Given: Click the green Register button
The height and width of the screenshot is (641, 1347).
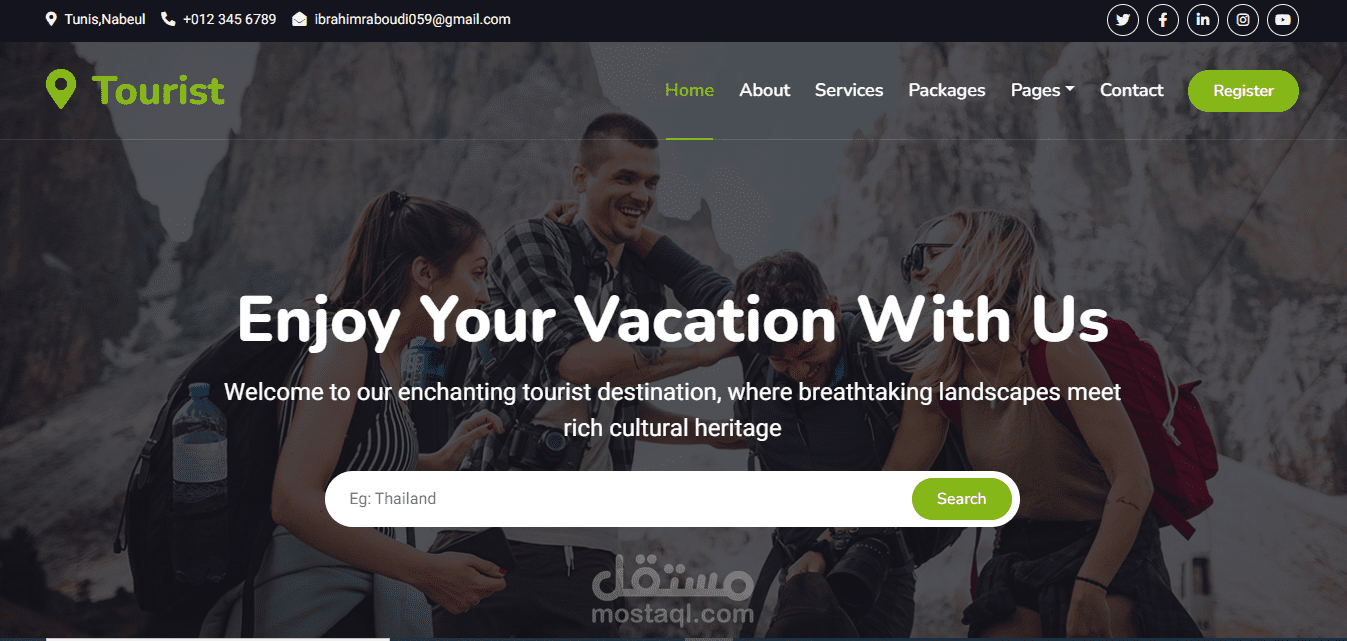Looking at the screenshot, I should tap(1243, 91).
